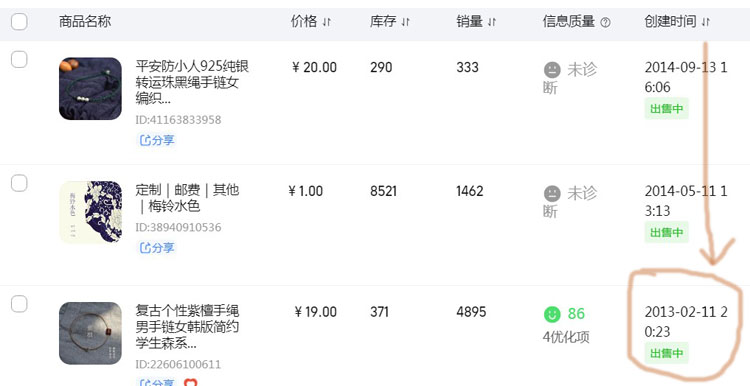Select checkbox for 复古个性紫檀手绳 item

click(x=19, y=304)
